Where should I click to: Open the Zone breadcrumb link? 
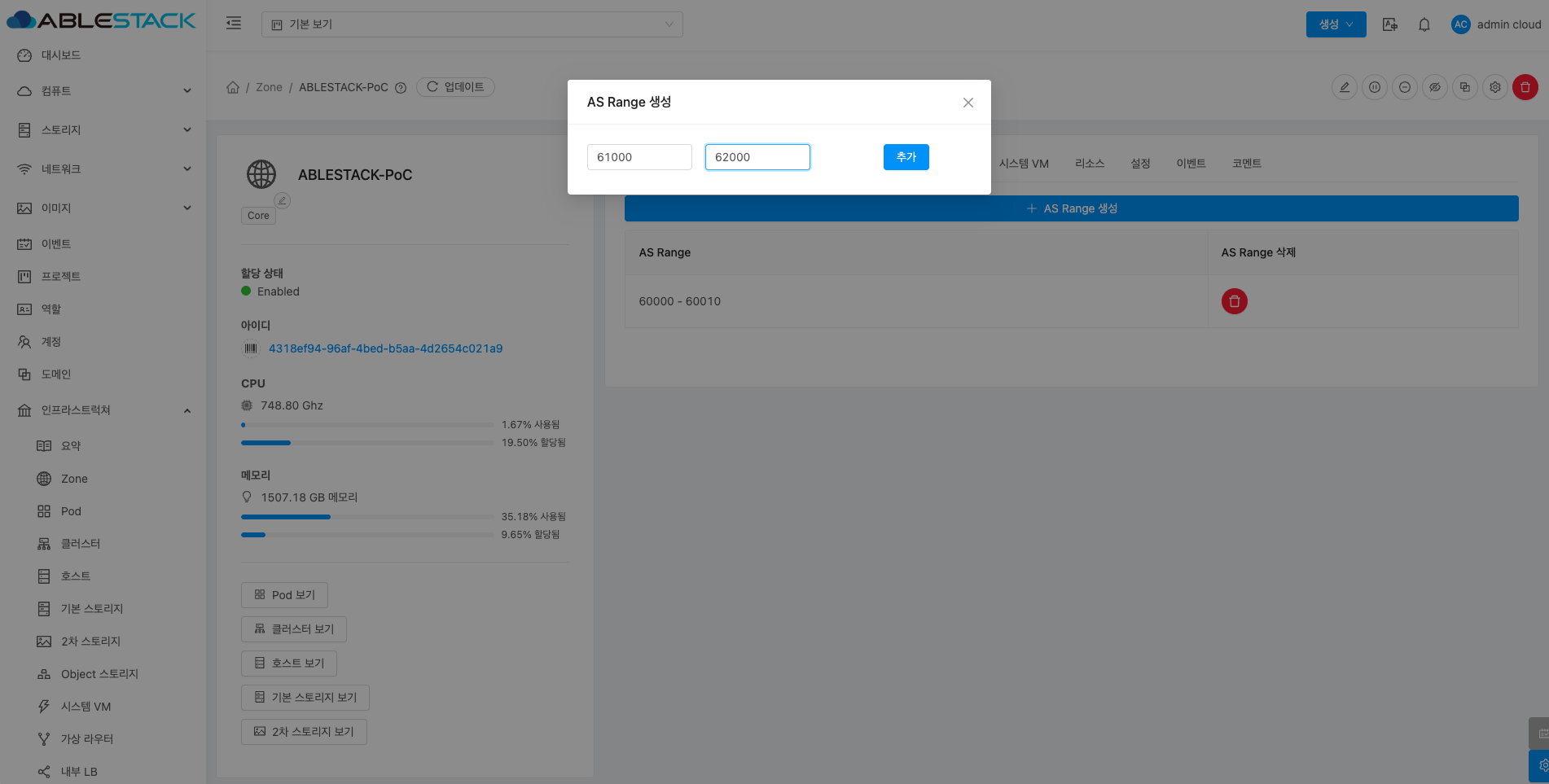point(269,87)
